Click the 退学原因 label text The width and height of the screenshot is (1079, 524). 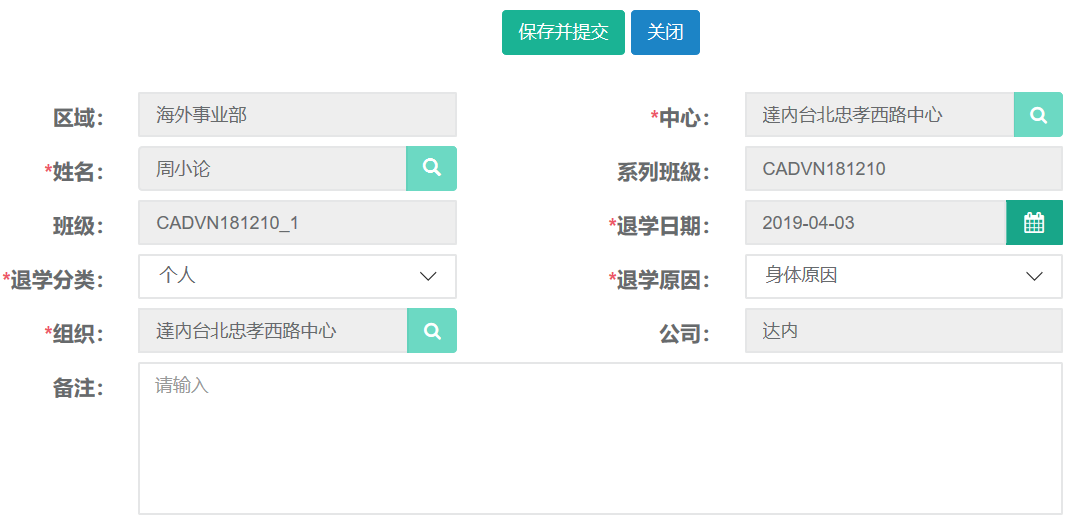pos(663,280)
